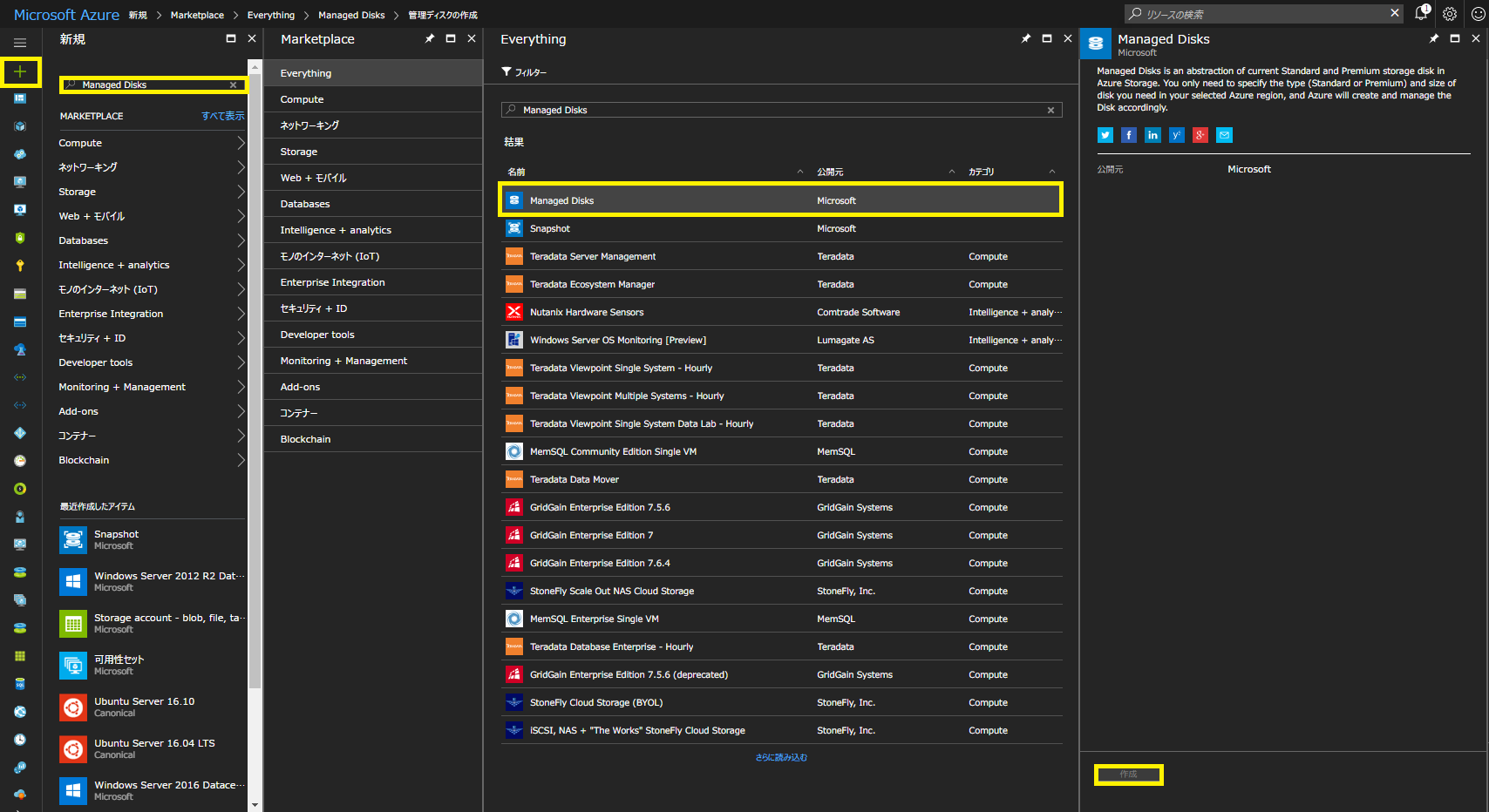The image size is (1489, 812).
Task: Click the filter funnel icon in Everything blade
Action: click(507, 71)
